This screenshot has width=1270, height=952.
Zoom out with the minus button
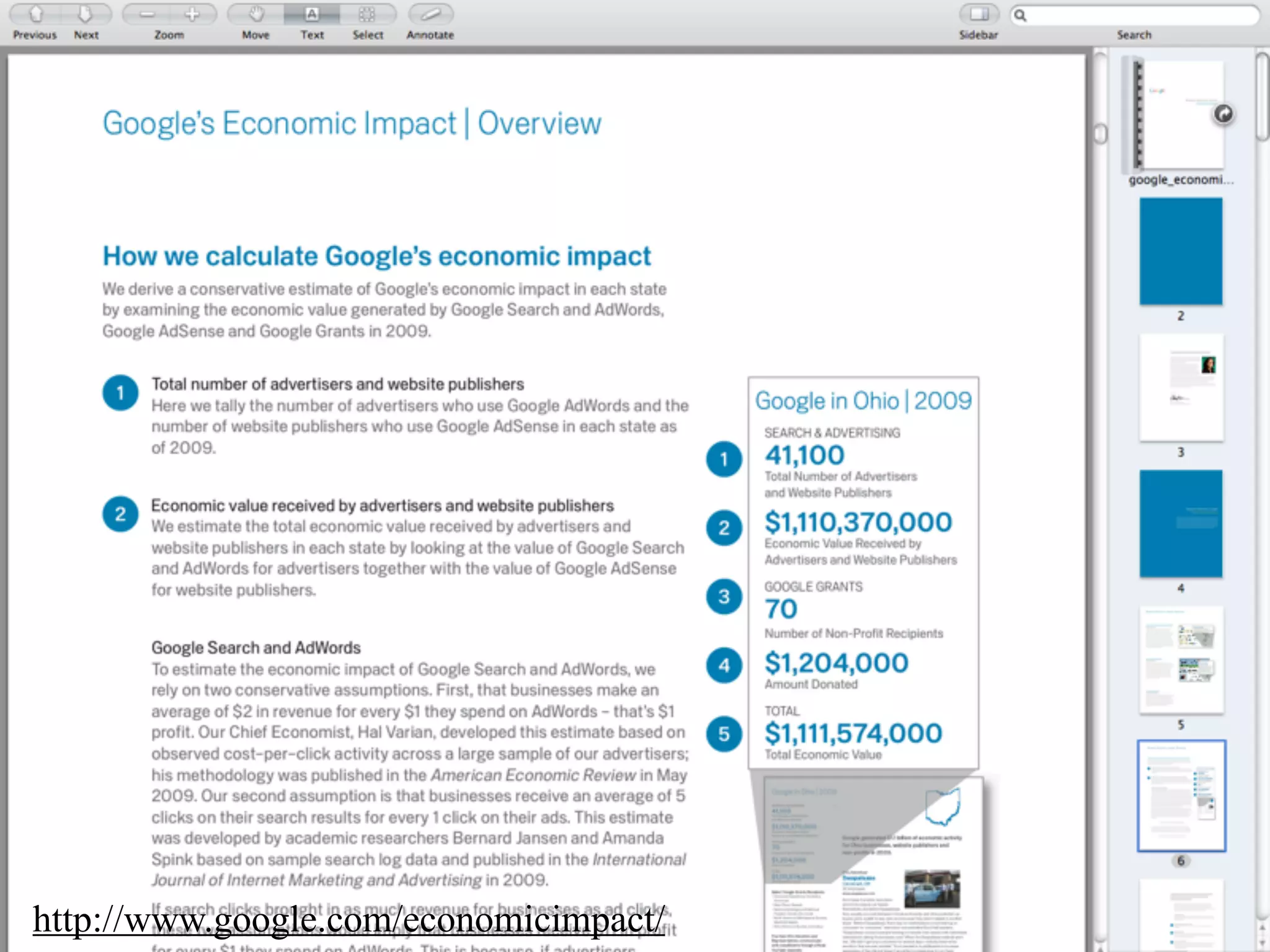(x=146, y=14)
